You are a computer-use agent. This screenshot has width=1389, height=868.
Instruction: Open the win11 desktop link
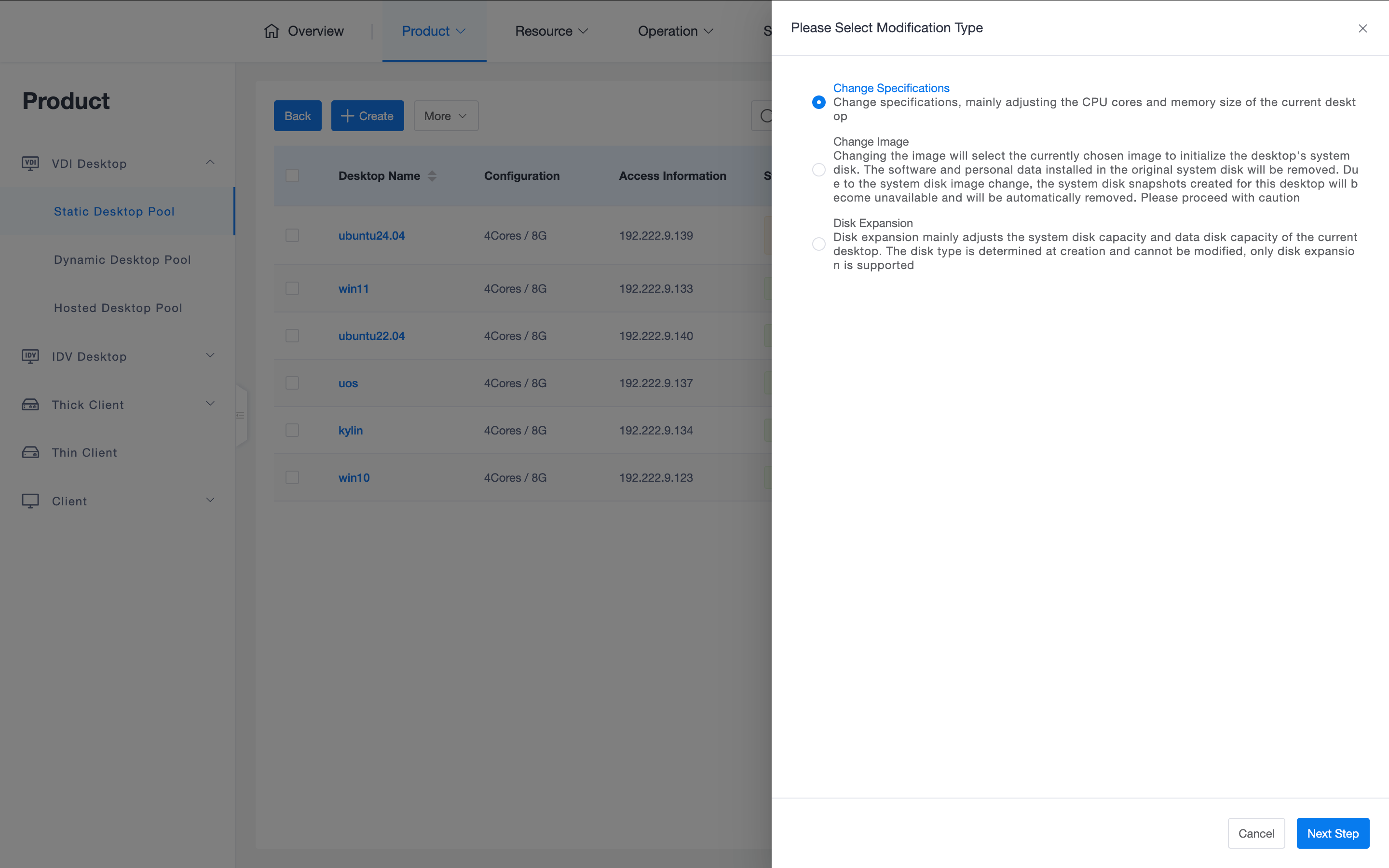coord(354,289)
